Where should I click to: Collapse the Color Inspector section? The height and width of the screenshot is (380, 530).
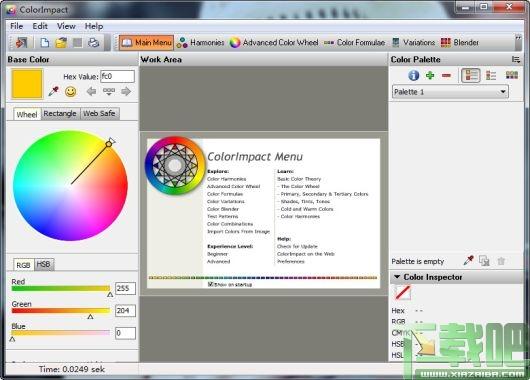click(397, 277)
